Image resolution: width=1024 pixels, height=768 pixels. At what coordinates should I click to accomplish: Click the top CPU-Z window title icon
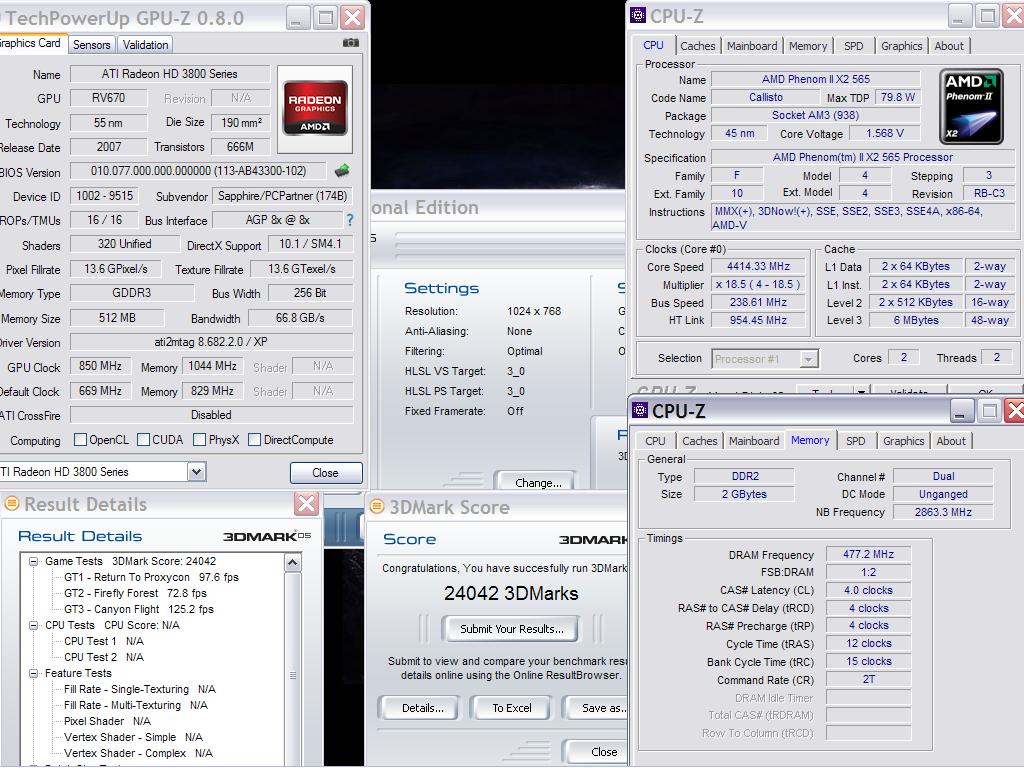tap(638, 15)
